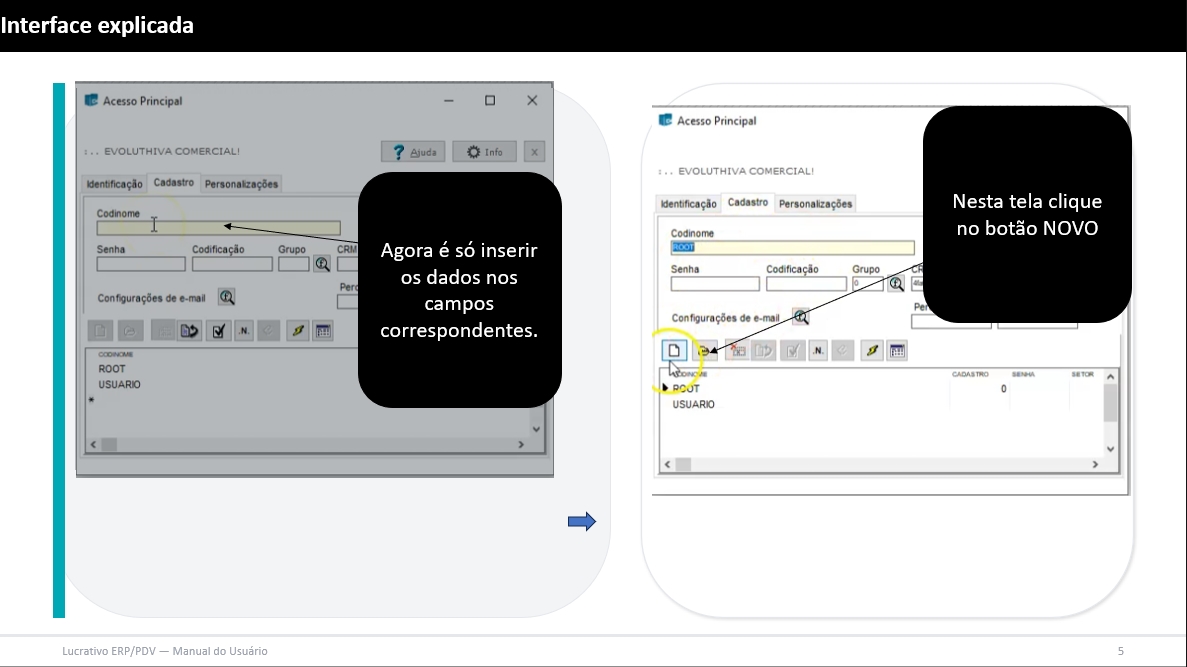This screenshot has height=667, width=1187.
Task: Click the magnifier beside Configurações de e-mail, right window
Action: tap(801, 317)
